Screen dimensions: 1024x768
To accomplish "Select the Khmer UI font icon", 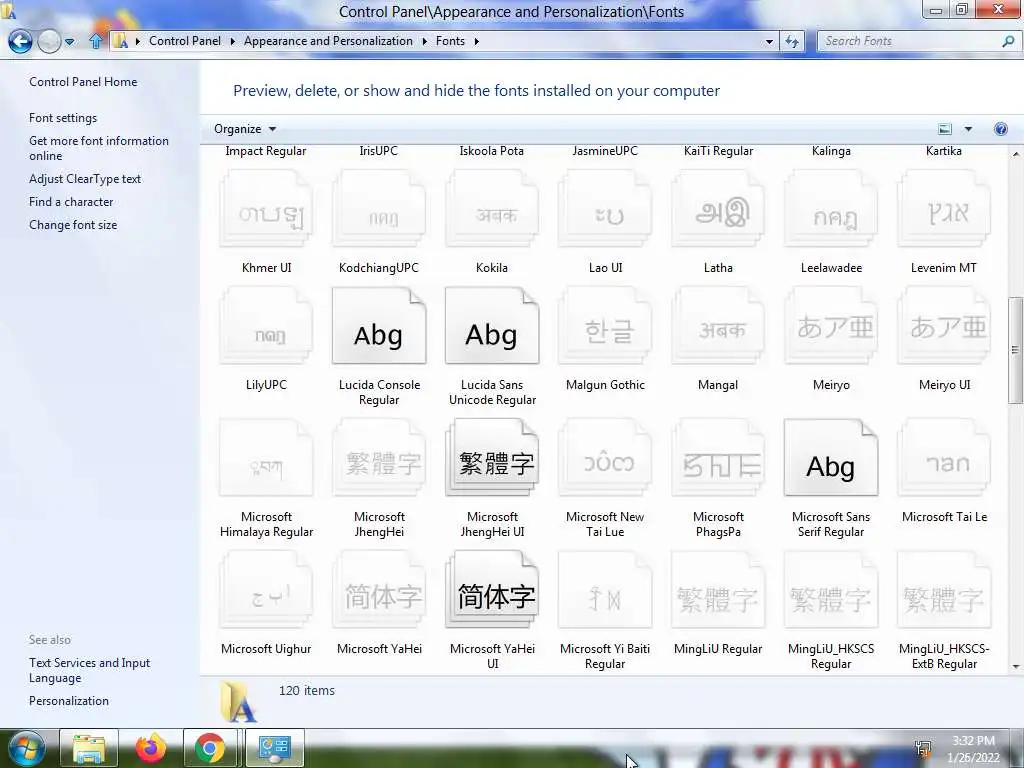I will [x=266, y=209].
